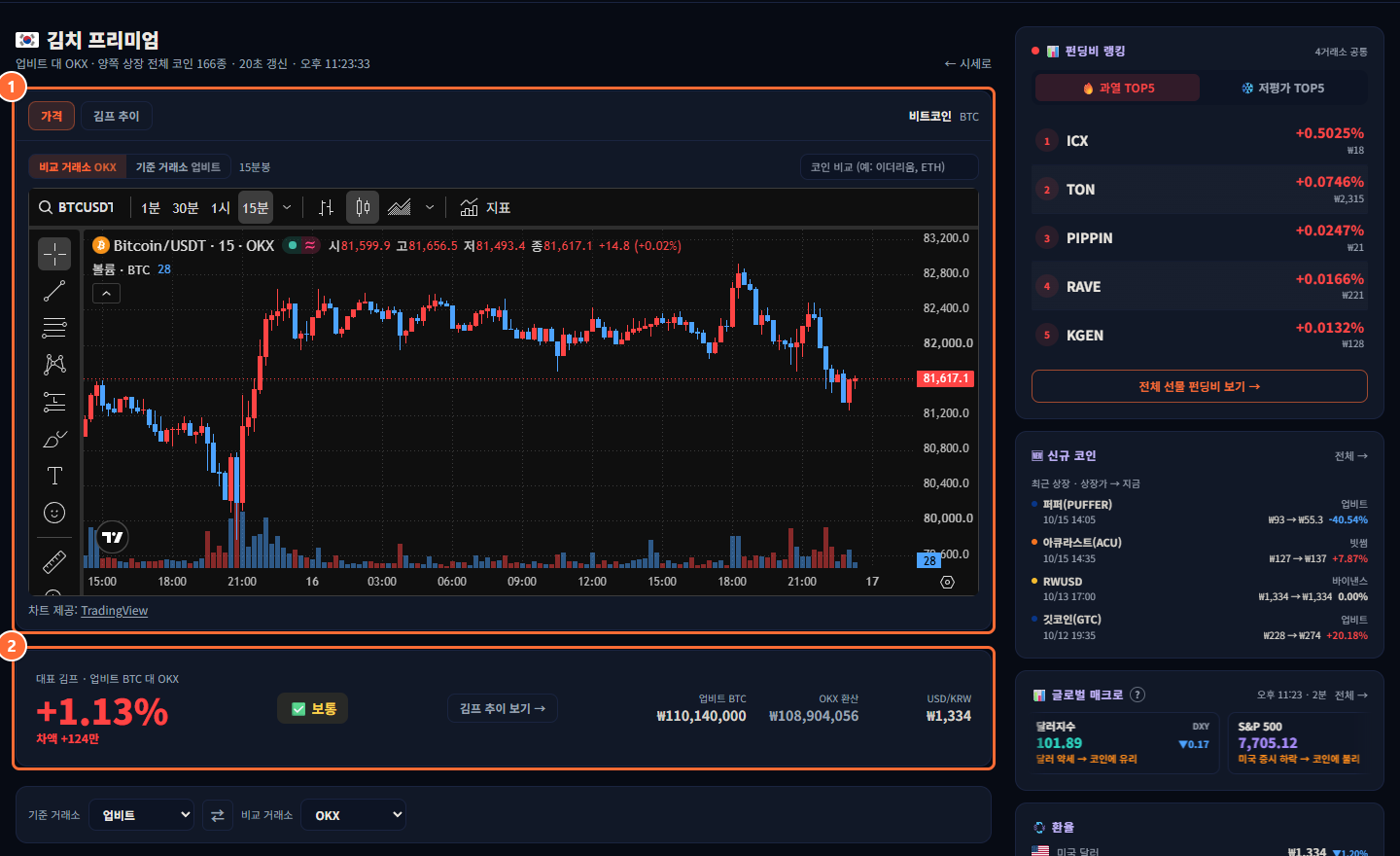Switch chart to area style
This screenshot has height=856, width=1400.
click(x=400, y=207)
